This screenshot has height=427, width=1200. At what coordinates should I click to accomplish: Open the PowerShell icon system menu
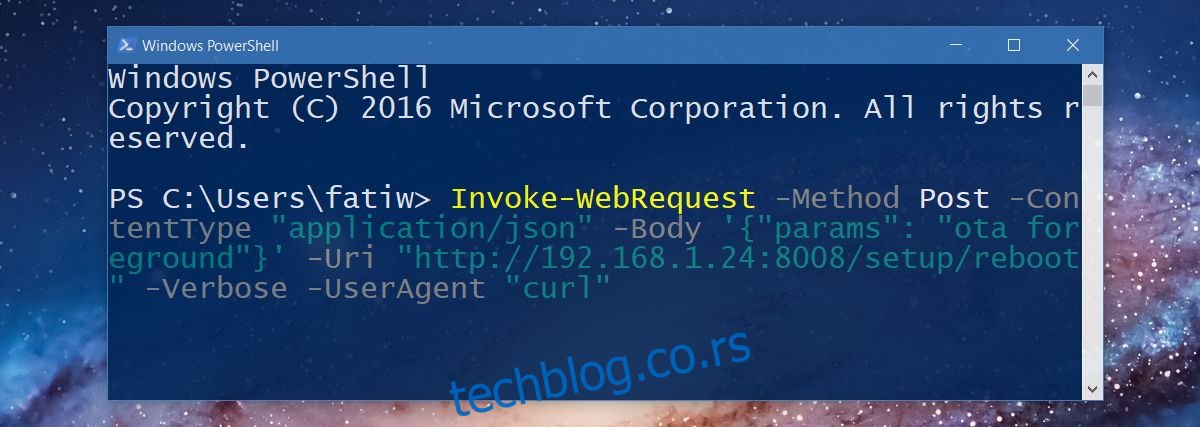point(127,45)
